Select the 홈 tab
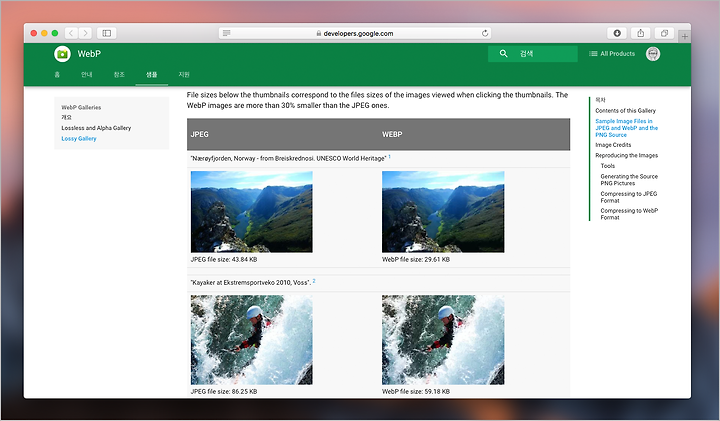Screen dimensions: 720x421 click(57, 74)
